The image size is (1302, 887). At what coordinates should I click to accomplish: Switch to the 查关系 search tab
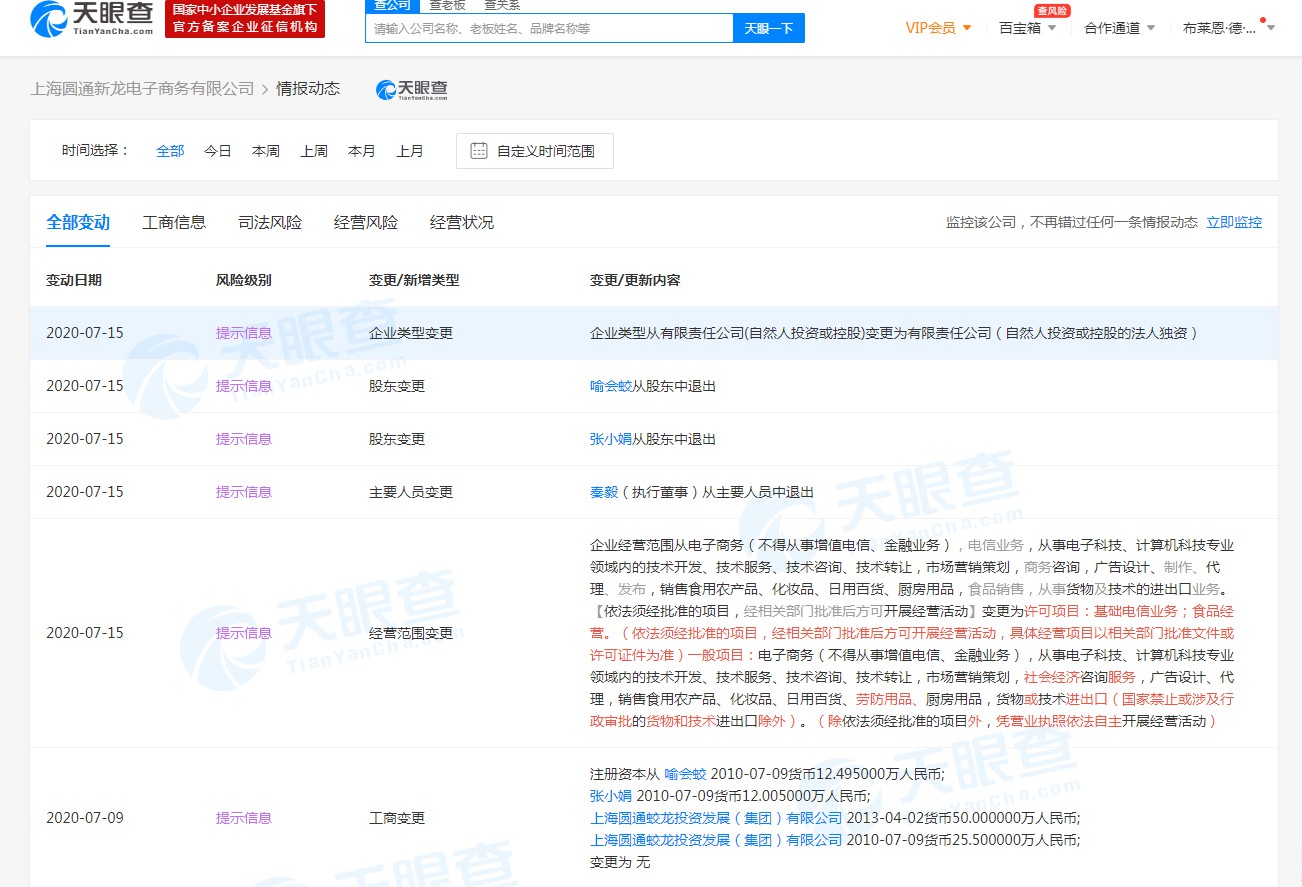click(502, 5)
